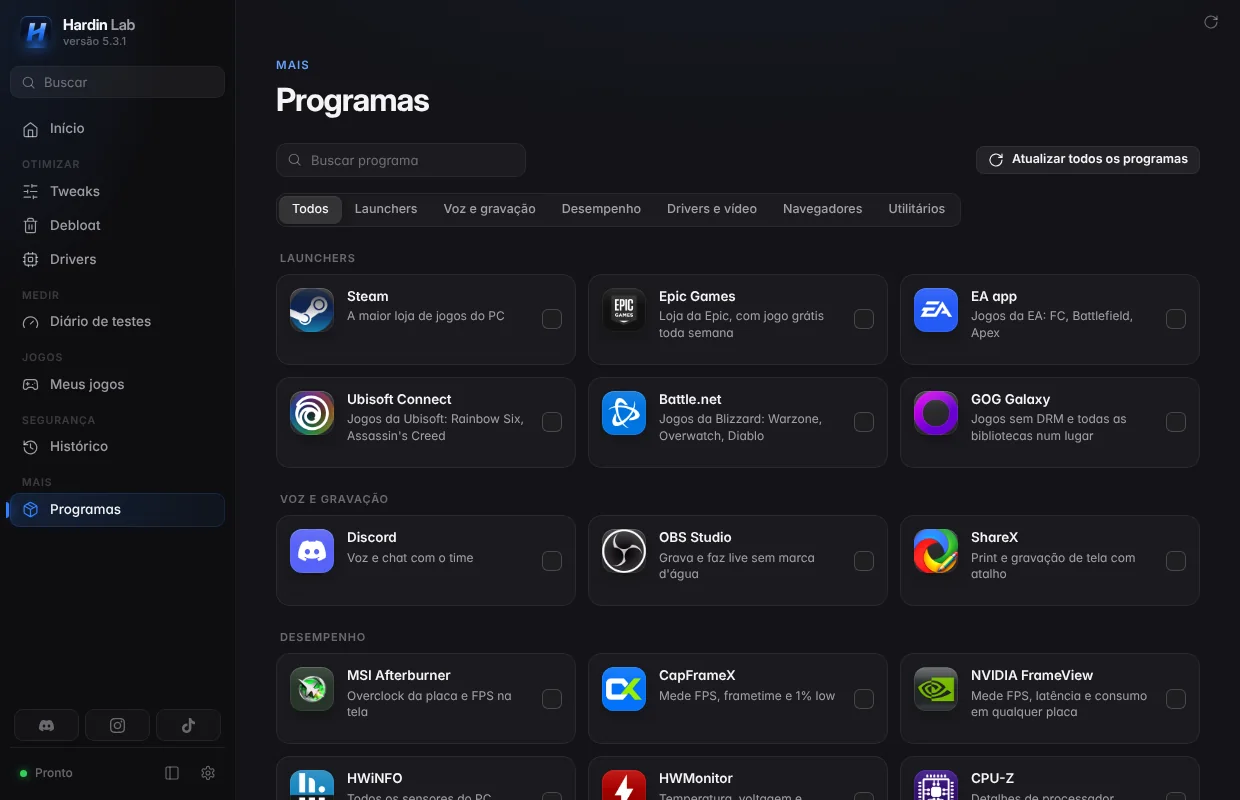1240x800 pixels.
Task: Open the Drivers e vídeo tab
Action: pos(712,209)
